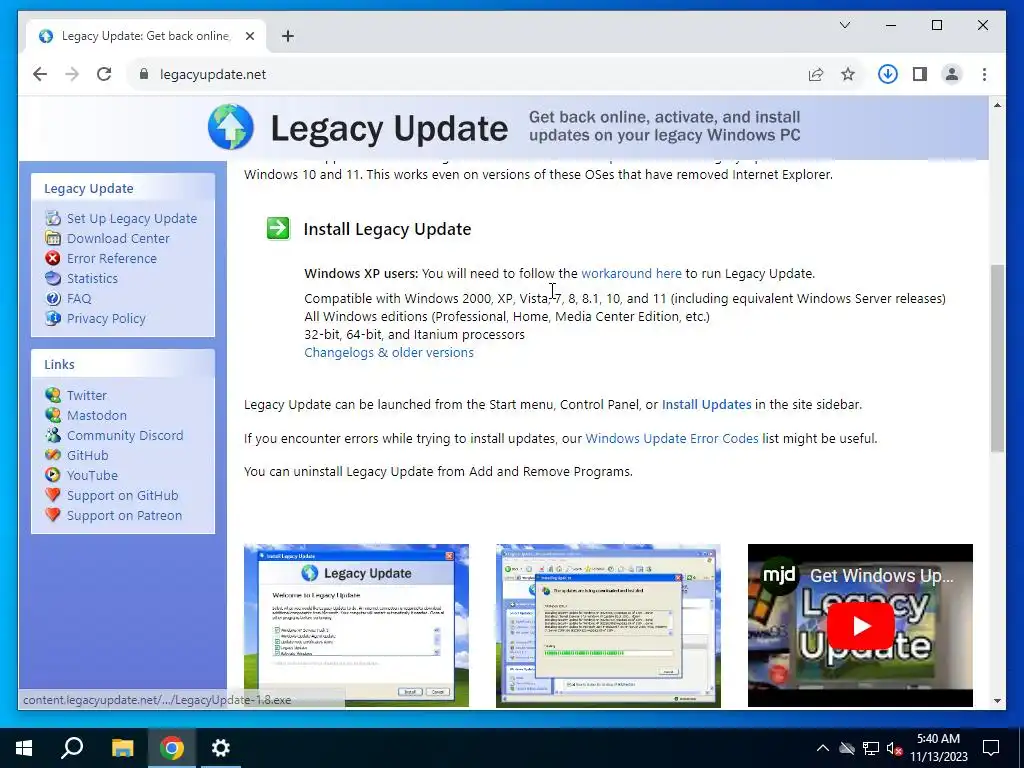
Task: Open the Chrome downloads icon
Action: coord(887,74)
